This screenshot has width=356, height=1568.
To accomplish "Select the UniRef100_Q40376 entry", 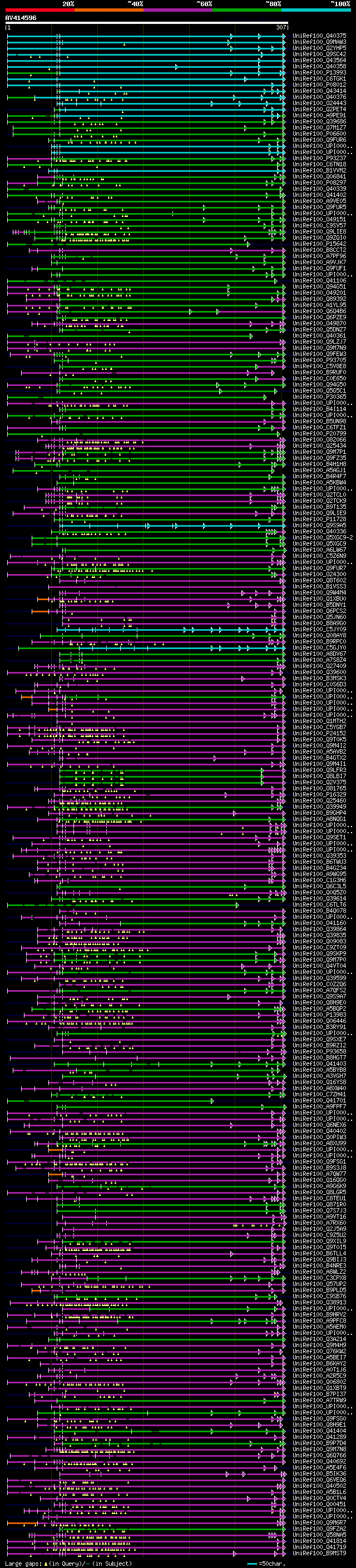I will [x=319, y=97].
